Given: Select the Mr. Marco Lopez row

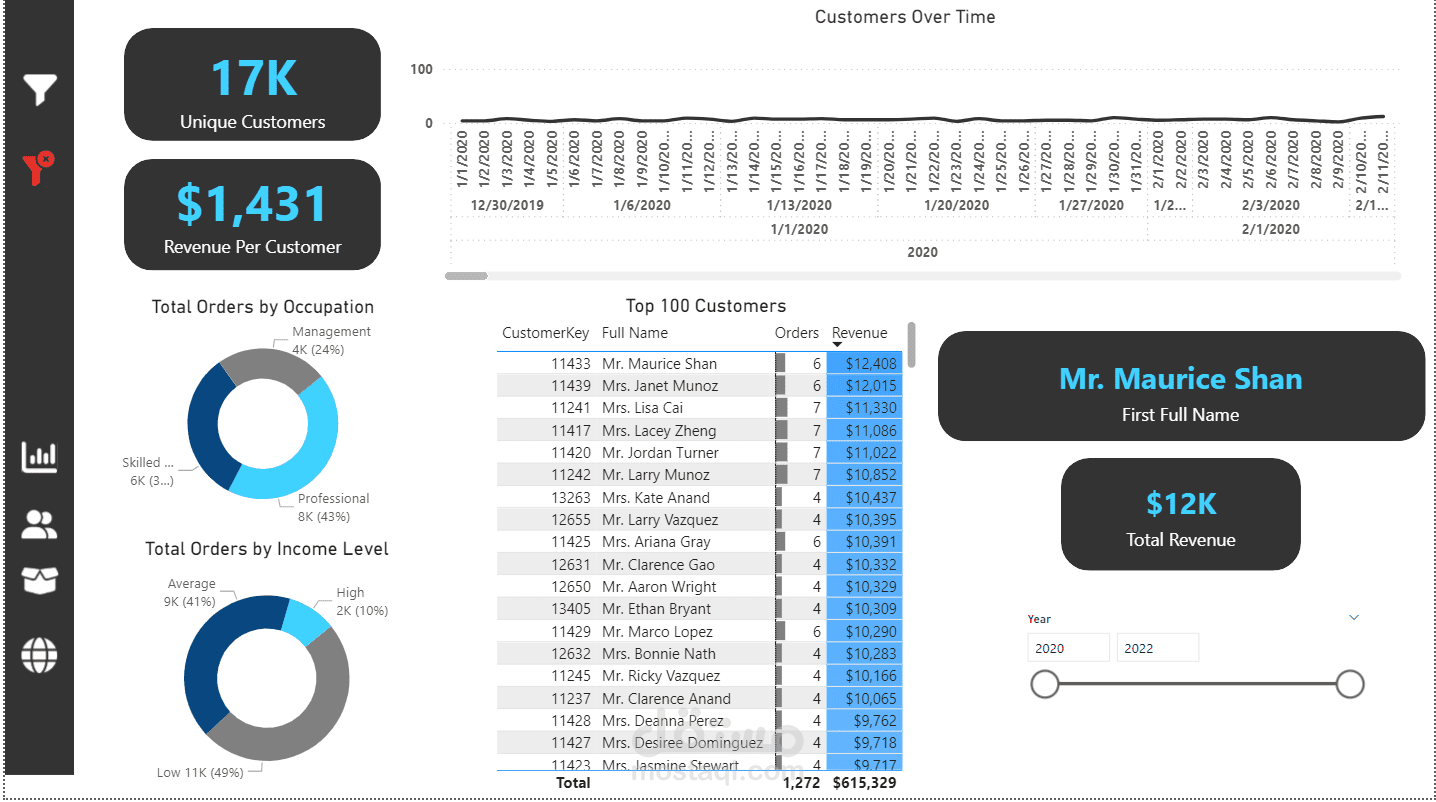Looking at the screenshot, I should tap(699, 631).
